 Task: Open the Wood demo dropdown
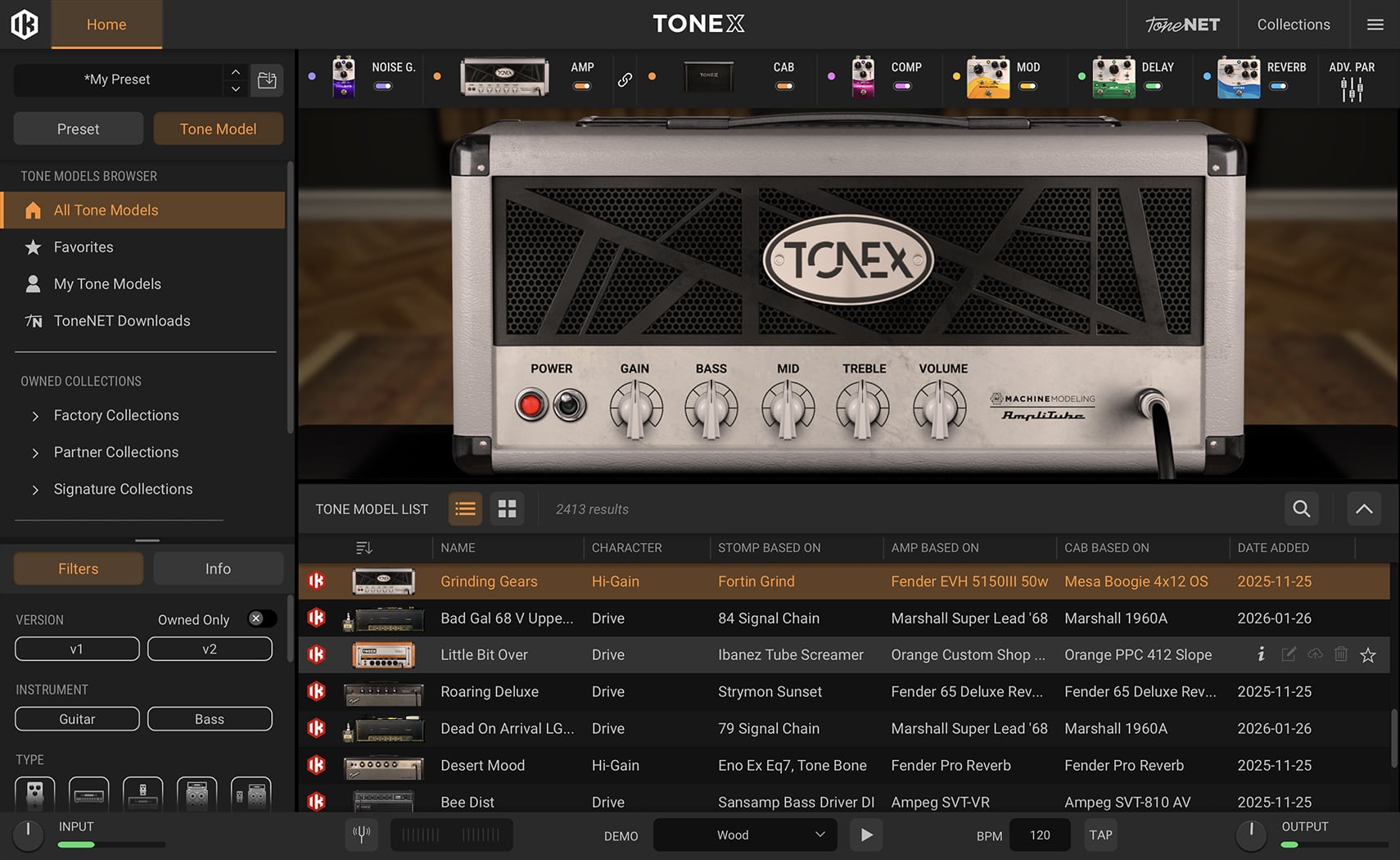click(745, 835)
